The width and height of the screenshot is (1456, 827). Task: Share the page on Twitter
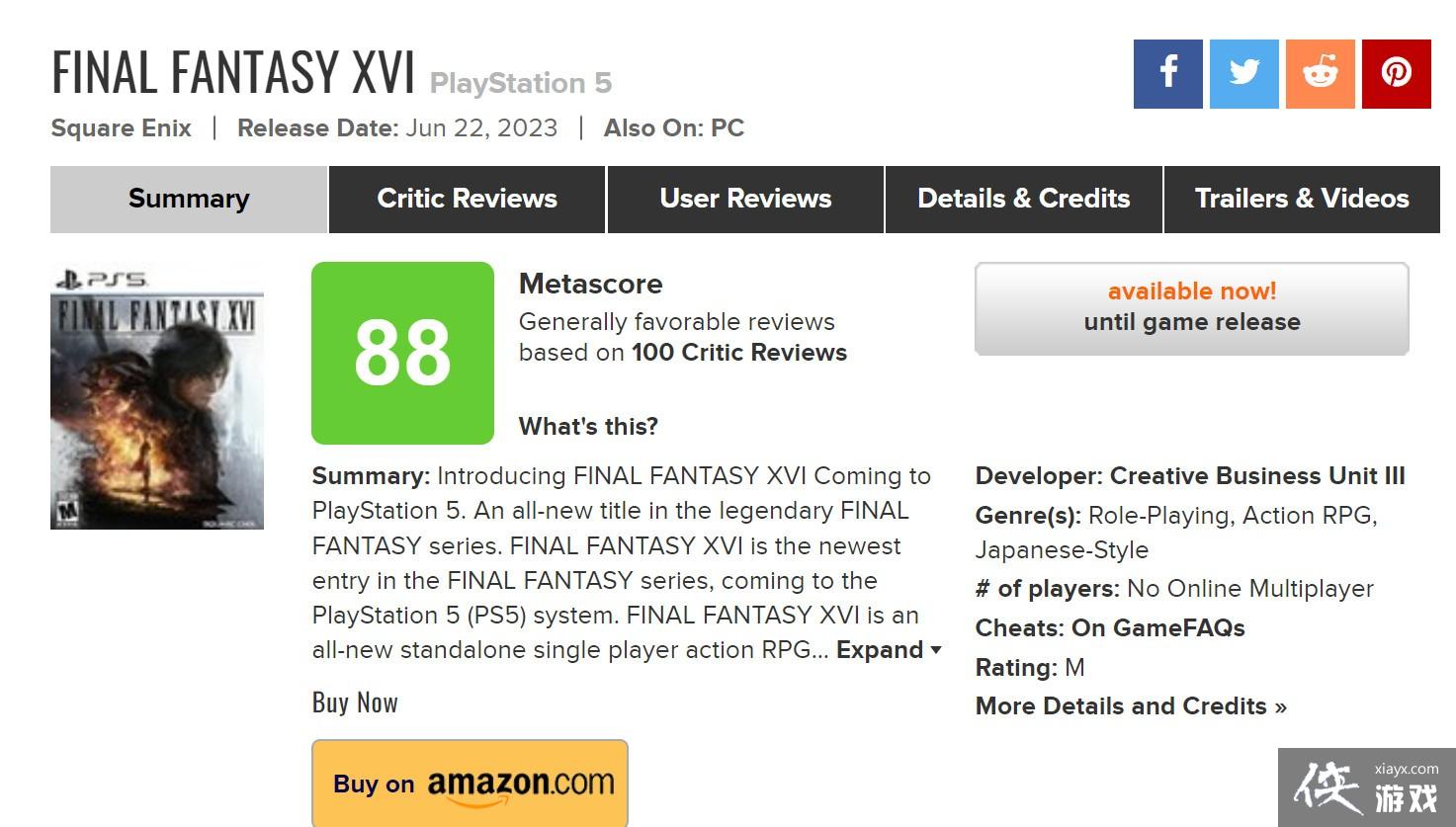(1243, 74)
